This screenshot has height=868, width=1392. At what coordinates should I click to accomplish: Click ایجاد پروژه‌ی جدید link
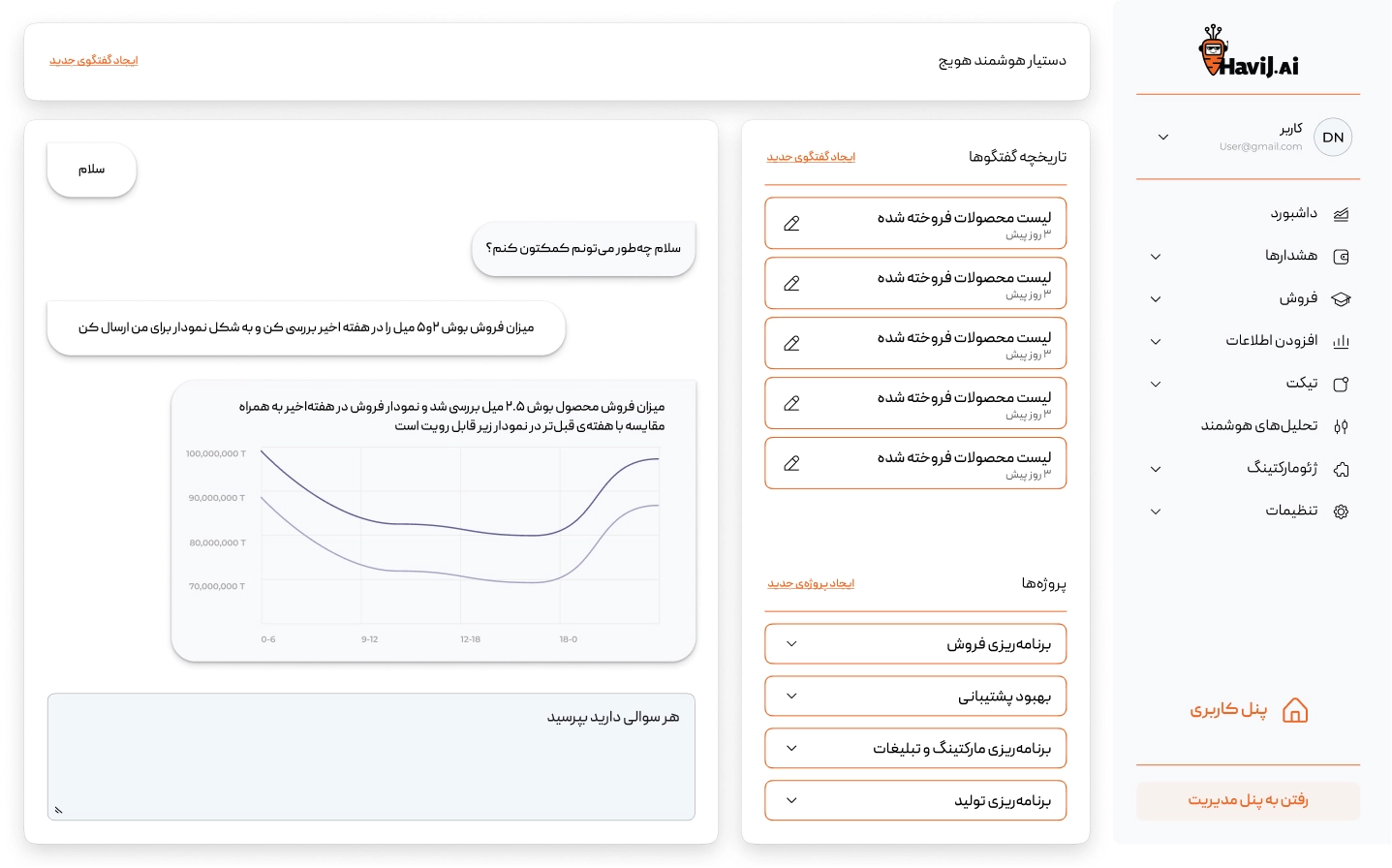pos(811,584)
